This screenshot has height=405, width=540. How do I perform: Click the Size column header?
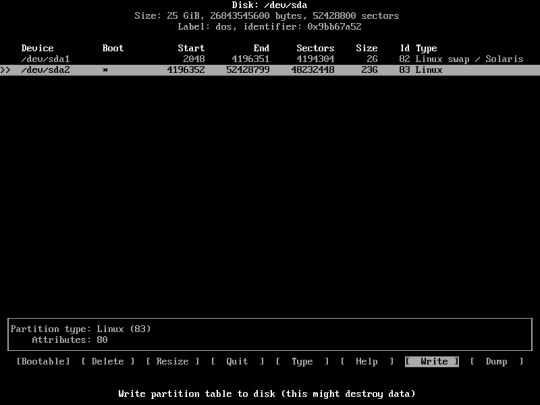[x=366, y=48]
